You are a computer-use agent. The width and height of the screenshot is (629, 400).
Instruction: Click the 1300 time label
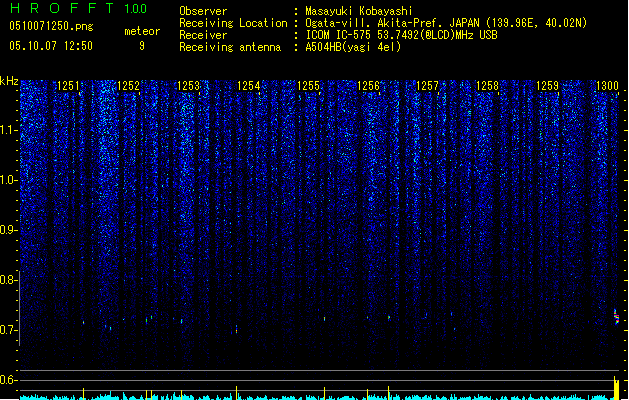tap(607, 85)
